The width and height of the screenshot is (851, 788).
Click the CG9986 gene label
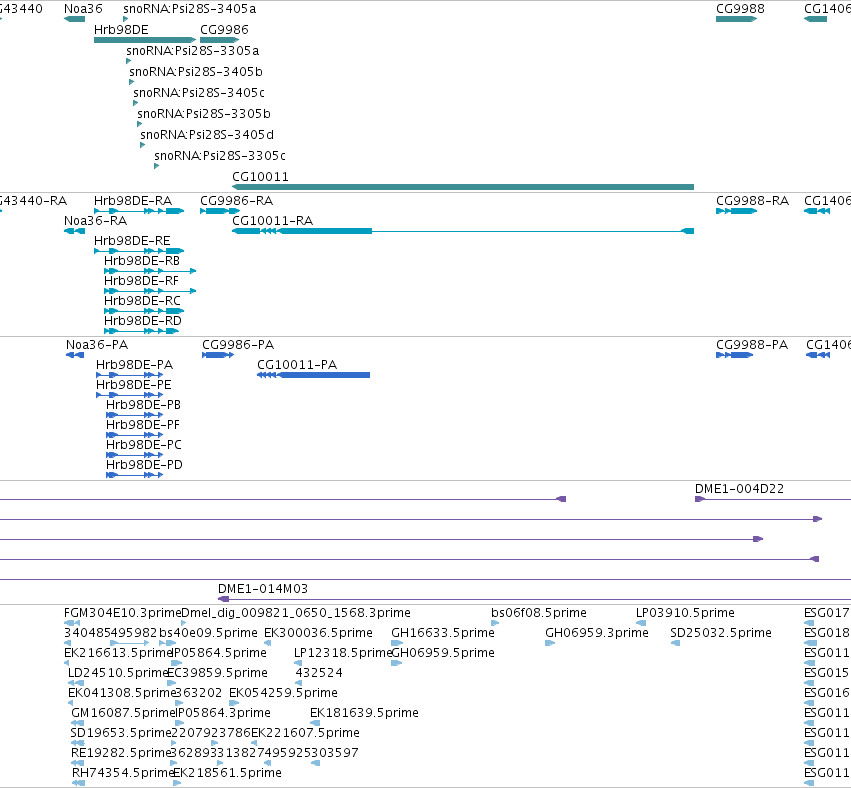point(224,30)
